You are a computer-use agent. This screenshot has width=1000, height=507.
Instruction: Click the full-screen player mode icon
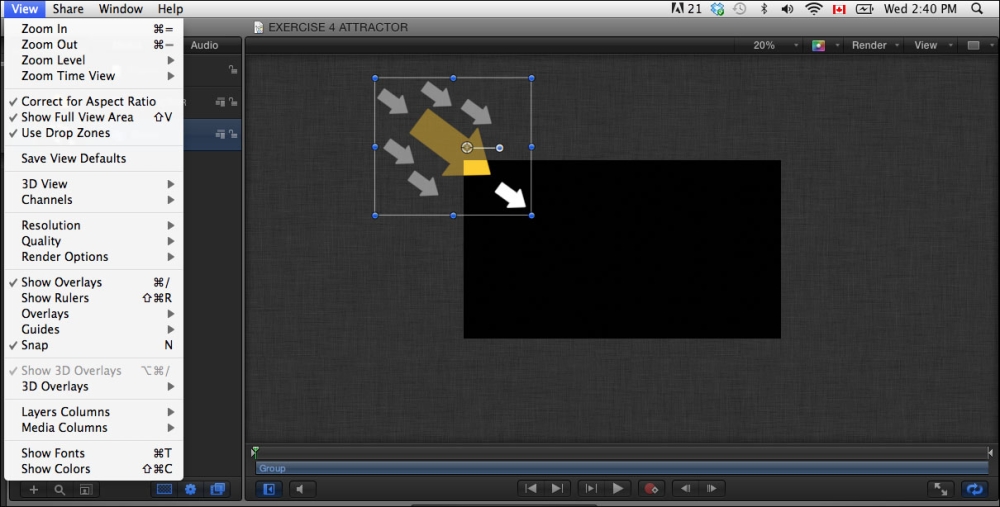pos(940,489)
